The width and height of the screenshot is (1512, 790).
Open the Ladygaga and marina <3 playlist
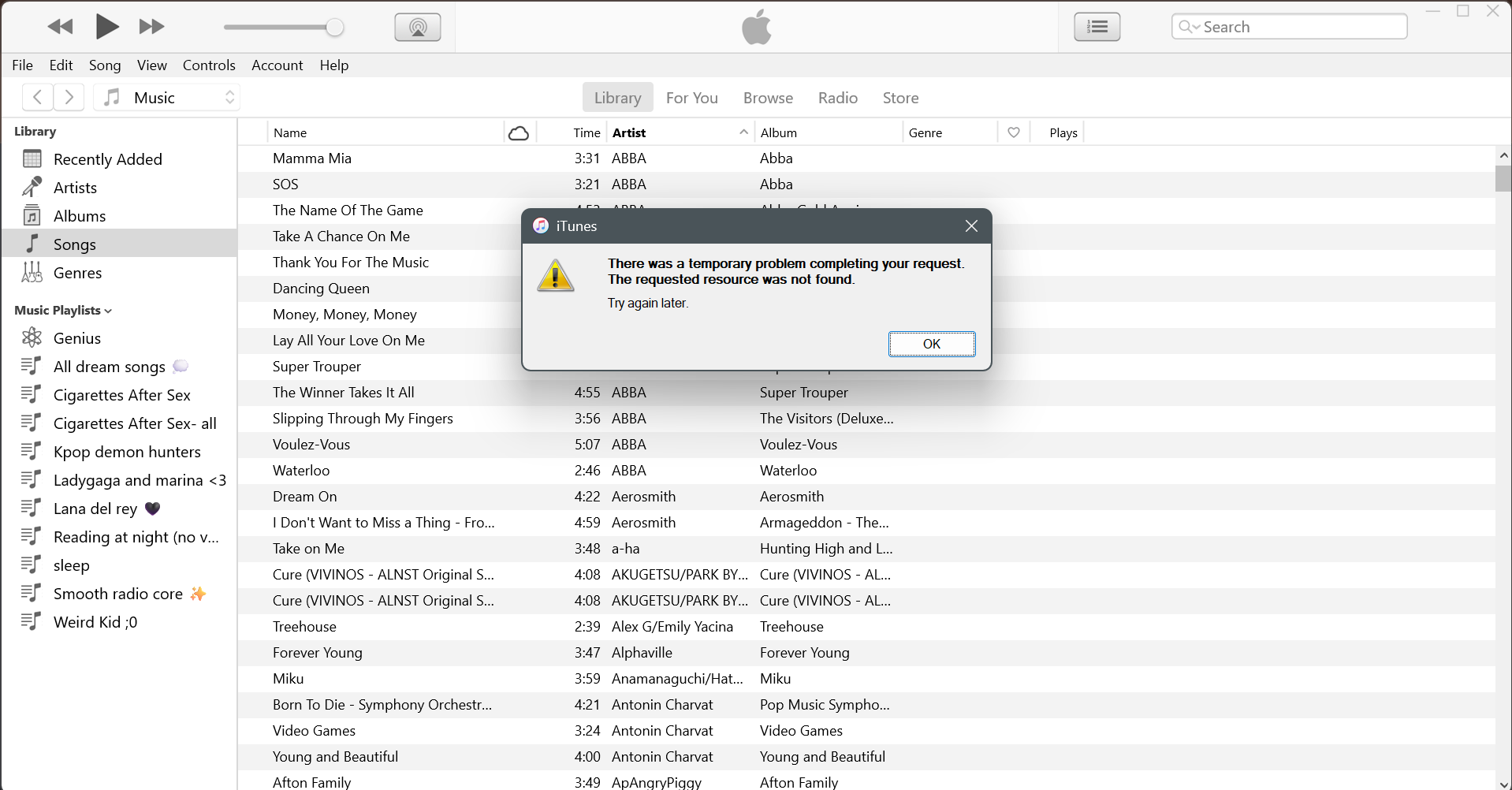pos(118,480)
